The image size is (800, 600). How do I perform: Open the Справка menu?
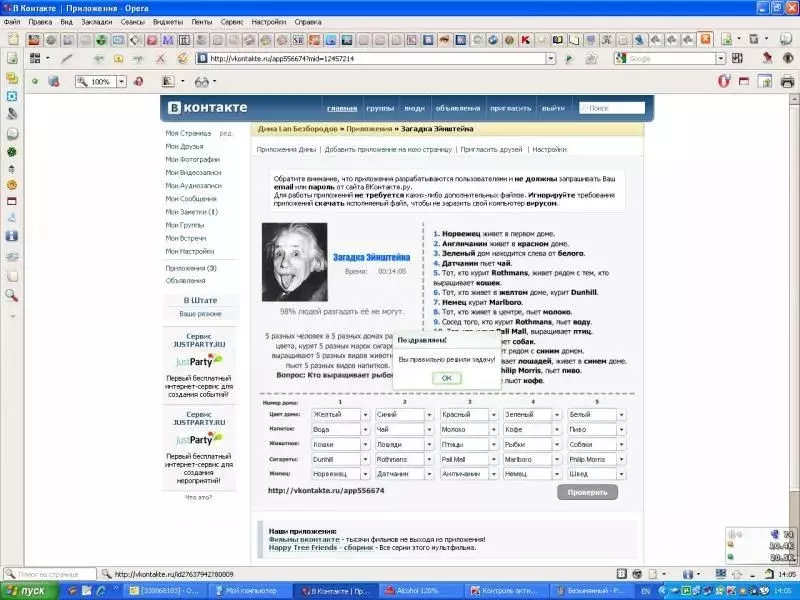click(308, 22)
